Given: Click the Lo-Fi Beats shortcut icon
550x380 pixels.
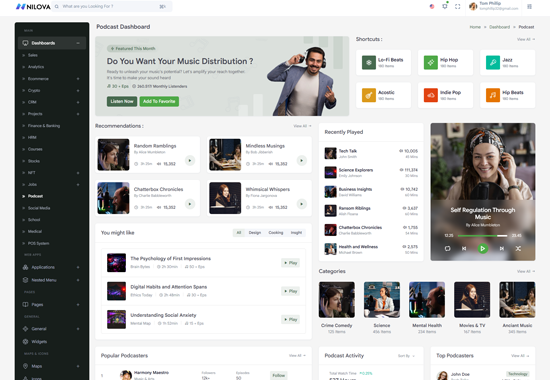Looking at the screenshot, I should point(369,62).
